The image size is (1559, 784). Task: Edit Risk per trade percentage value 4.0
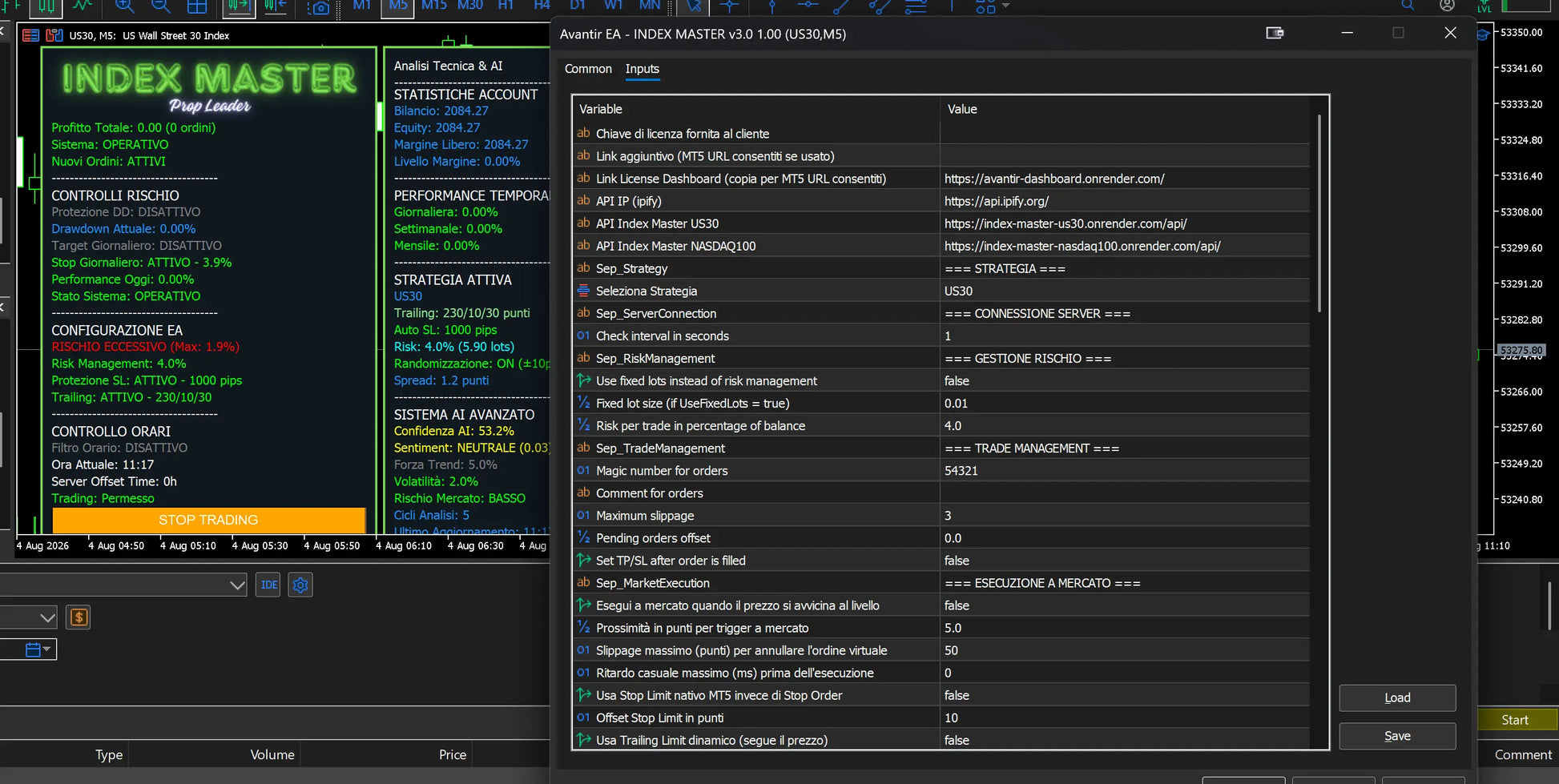click(1125, 426)
